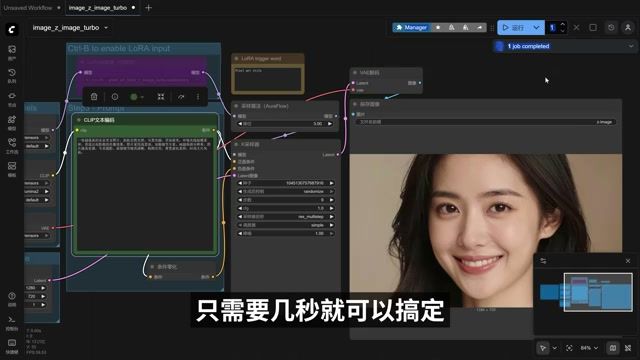Image resolution: width=640 pixels, height=360 pixels.
Task: Click the info icon in node selection toolbar
Action: coord(115,97)
